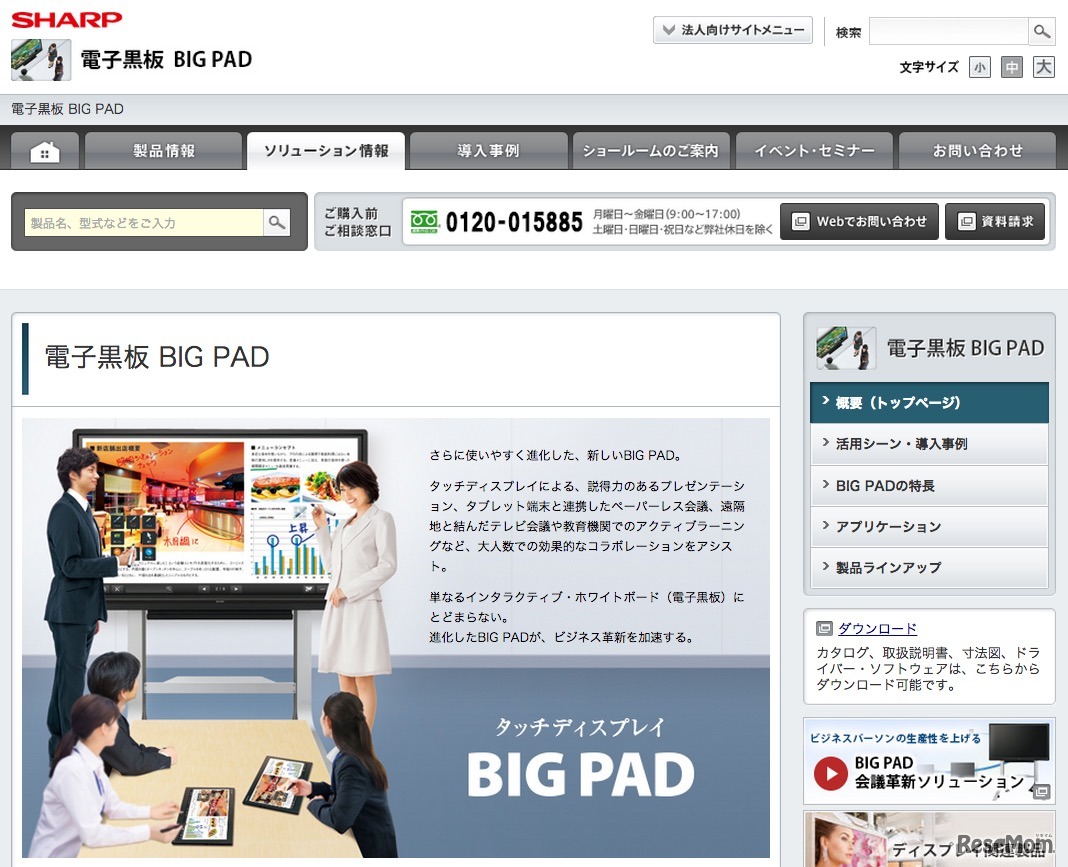Play the BIG PAD 会議革新ソリューション video button
Image resolution: width=1068 pixels, height=867 pixels.
pyautogui.click(x=830, y=773)
